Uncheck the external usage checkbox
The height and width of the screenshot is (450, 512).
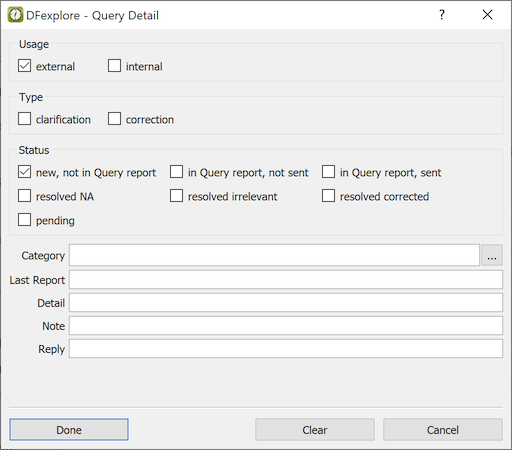[24, 66]
